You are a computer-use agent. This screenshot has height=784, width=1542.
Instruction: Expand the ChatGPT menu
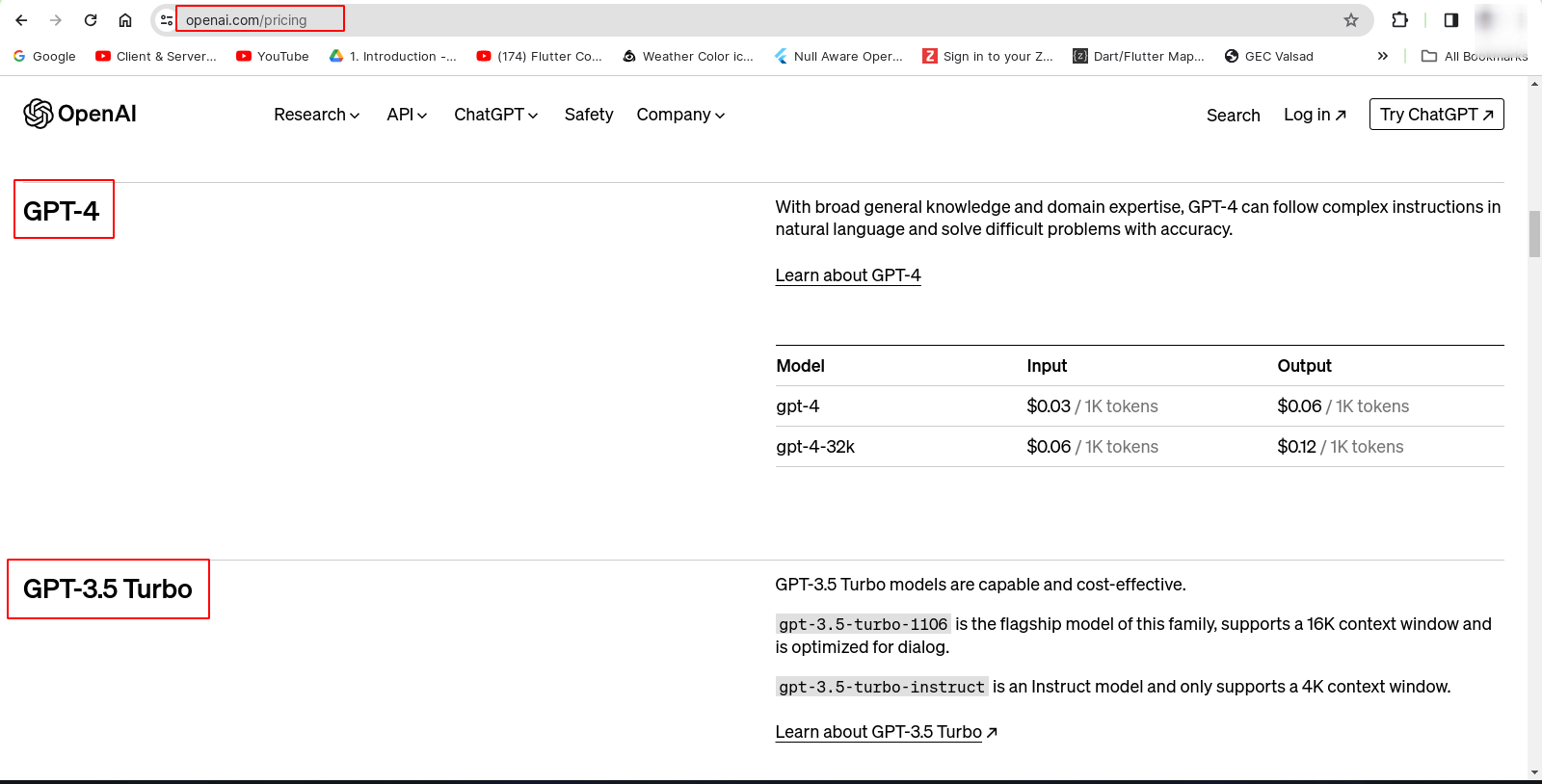click(x=496, y=115)
